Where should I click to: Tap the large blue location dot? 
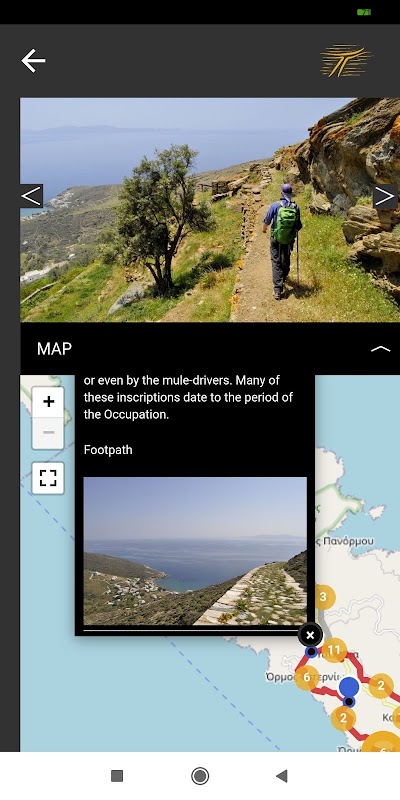click(349, 687)
